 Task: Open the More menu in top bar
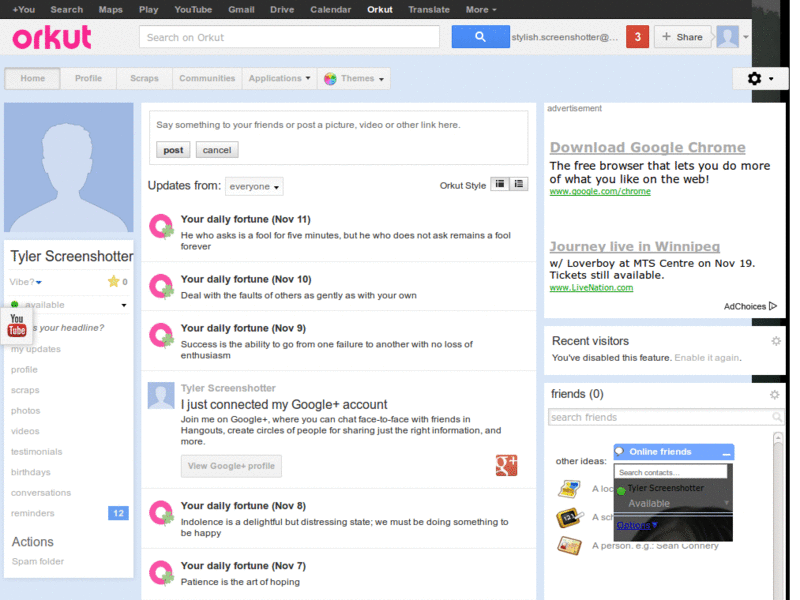tap(481, 9)
